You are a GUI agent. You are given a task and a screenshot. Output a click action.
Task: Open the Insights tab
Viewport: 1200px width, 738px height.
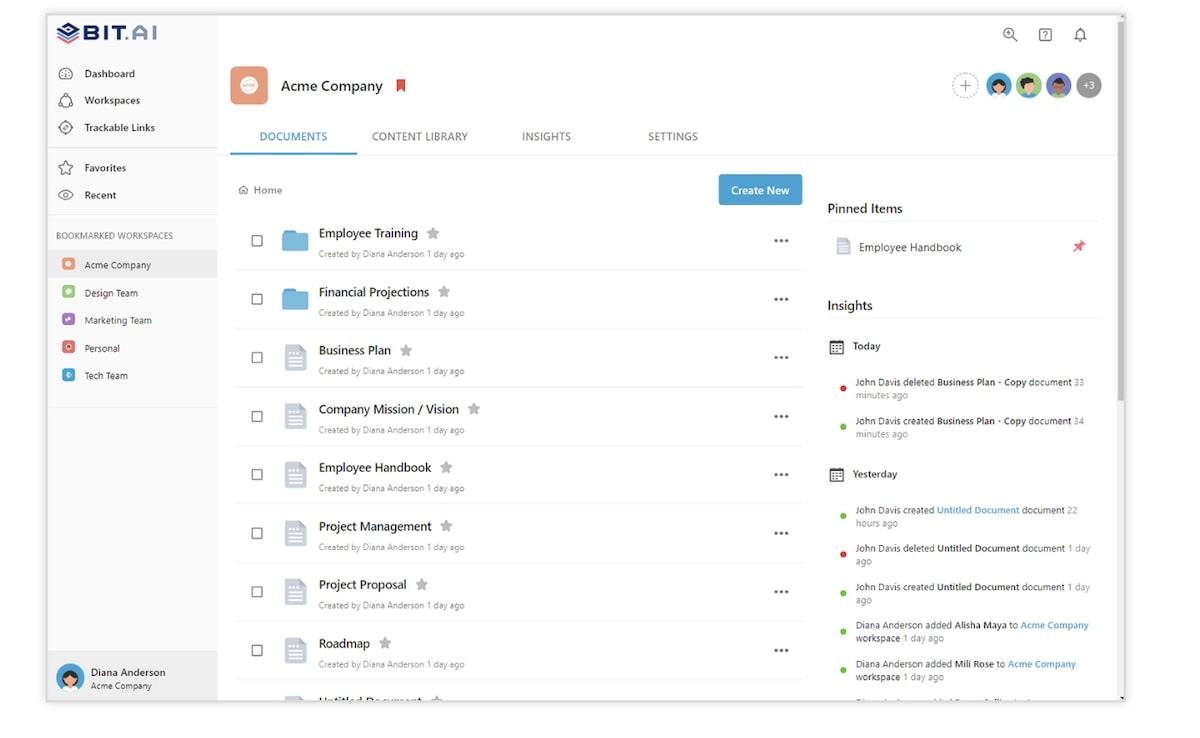click(546, 137)
